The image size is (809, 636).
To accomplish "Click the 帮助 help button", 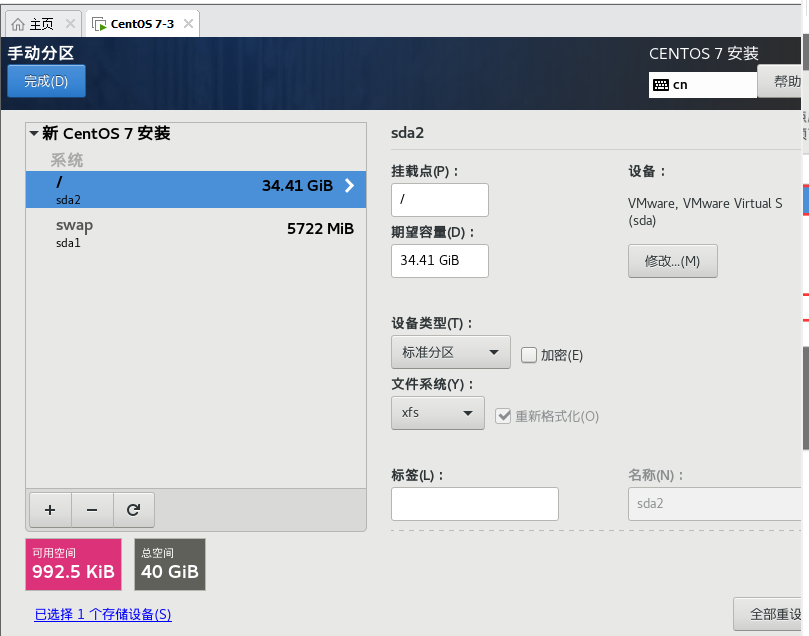I will click(x=781, y=81).
